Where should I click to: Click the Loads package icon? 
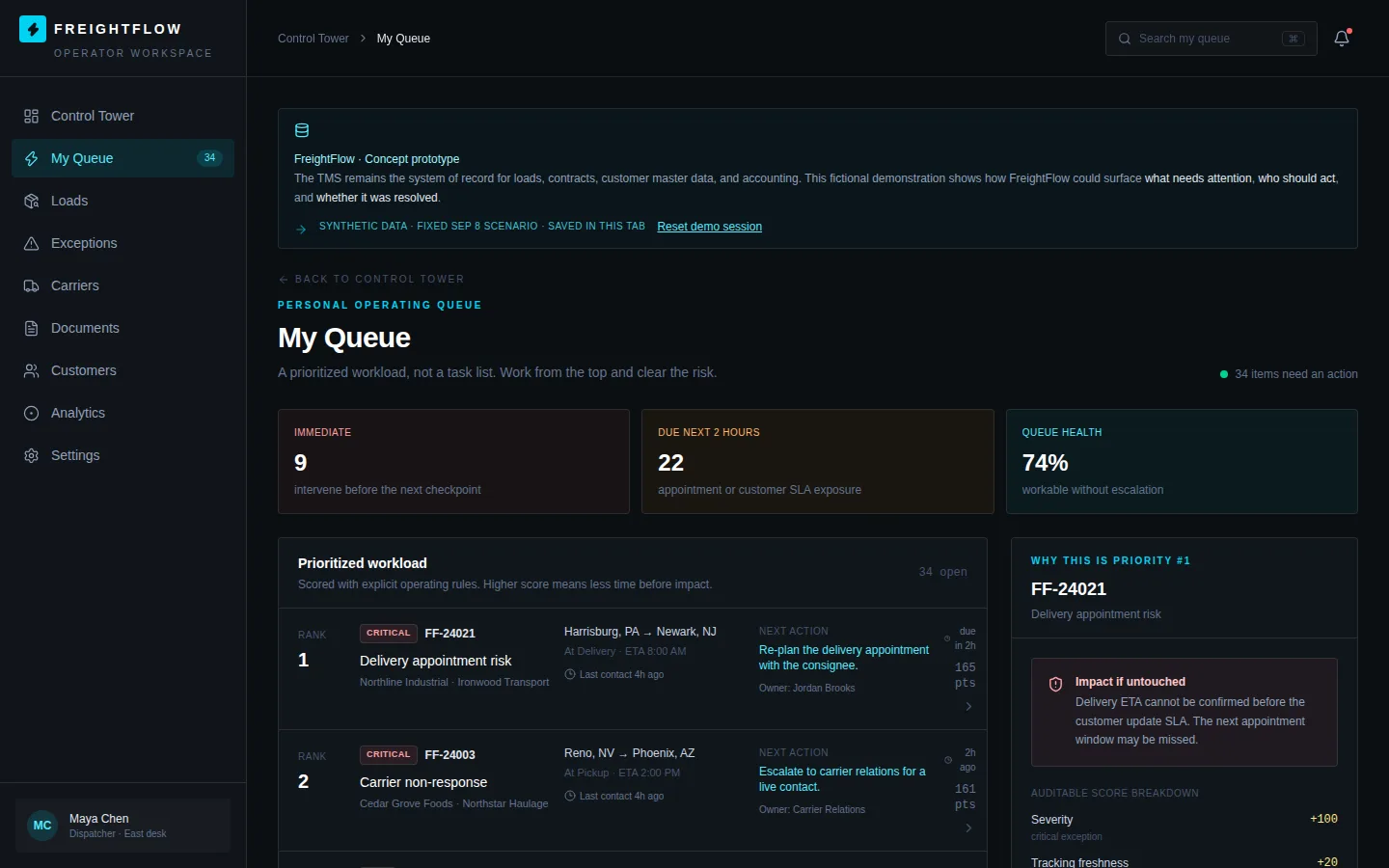[31, 201]
